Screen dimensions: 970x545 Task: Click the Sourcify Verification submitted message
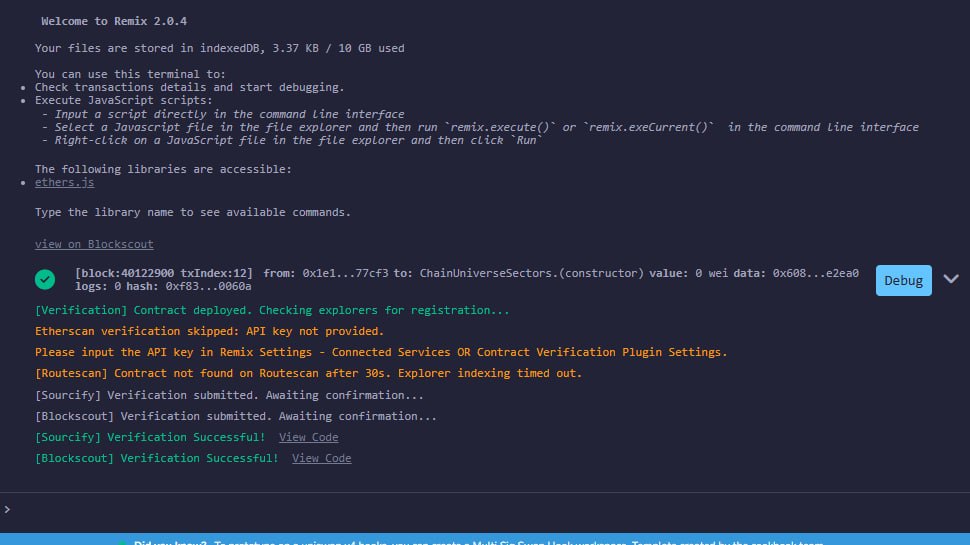229,395
